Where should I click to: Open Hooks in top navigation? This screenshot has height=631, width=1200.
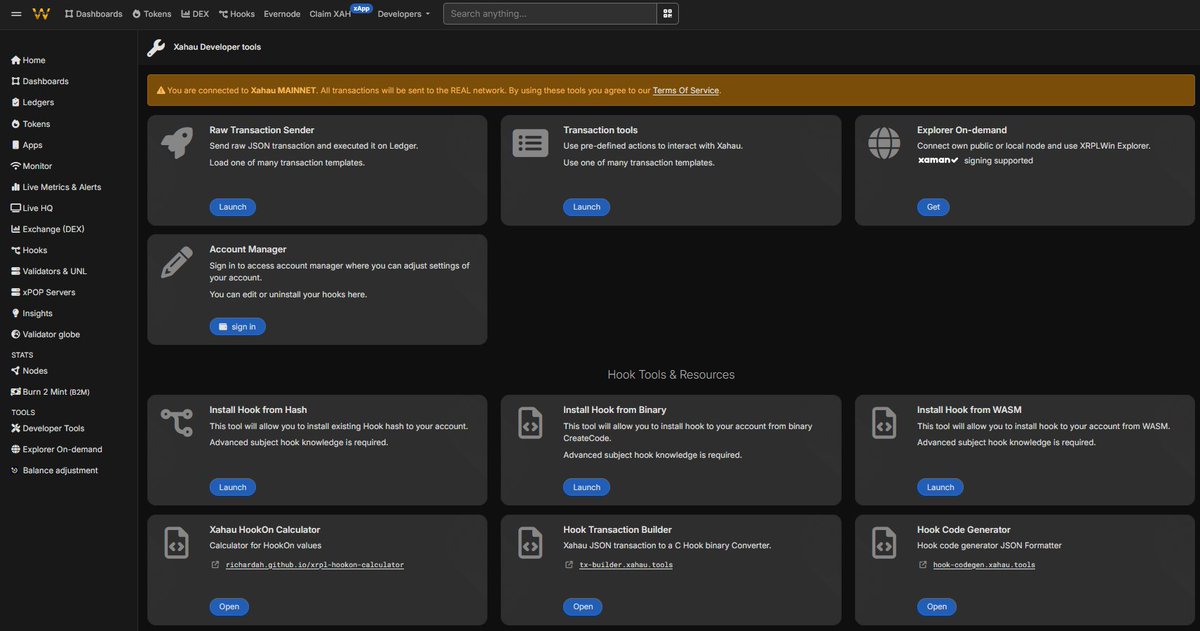tap(237, 14)
